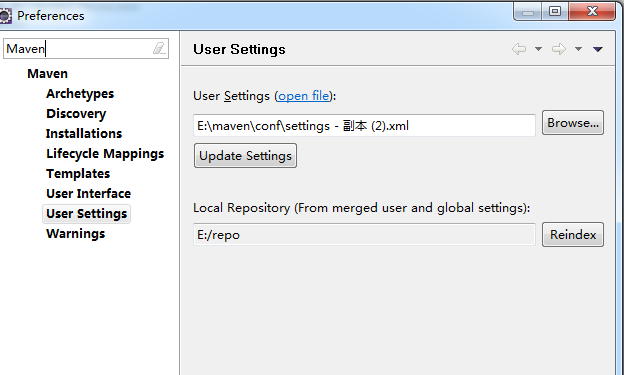Open the Templates preference page
Viewport: 624px width, 375px height.
(x=78, y=174)
